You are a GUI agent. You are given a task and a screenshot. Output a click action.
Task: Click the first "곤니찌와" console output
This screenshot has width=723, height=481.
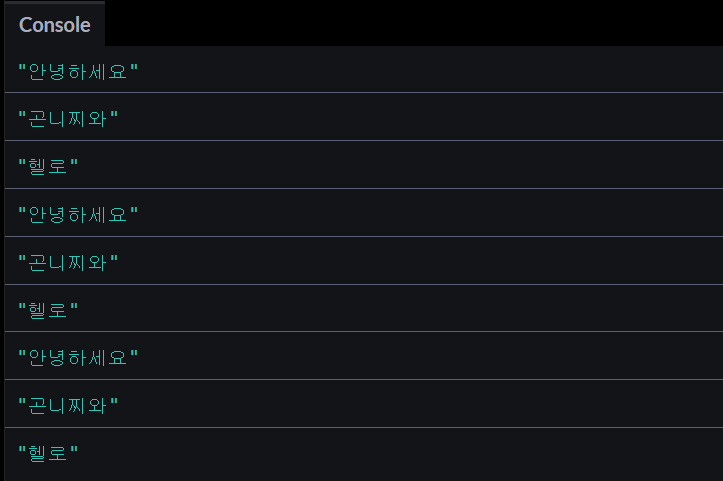pyautogui.click(x=68, y=119)
